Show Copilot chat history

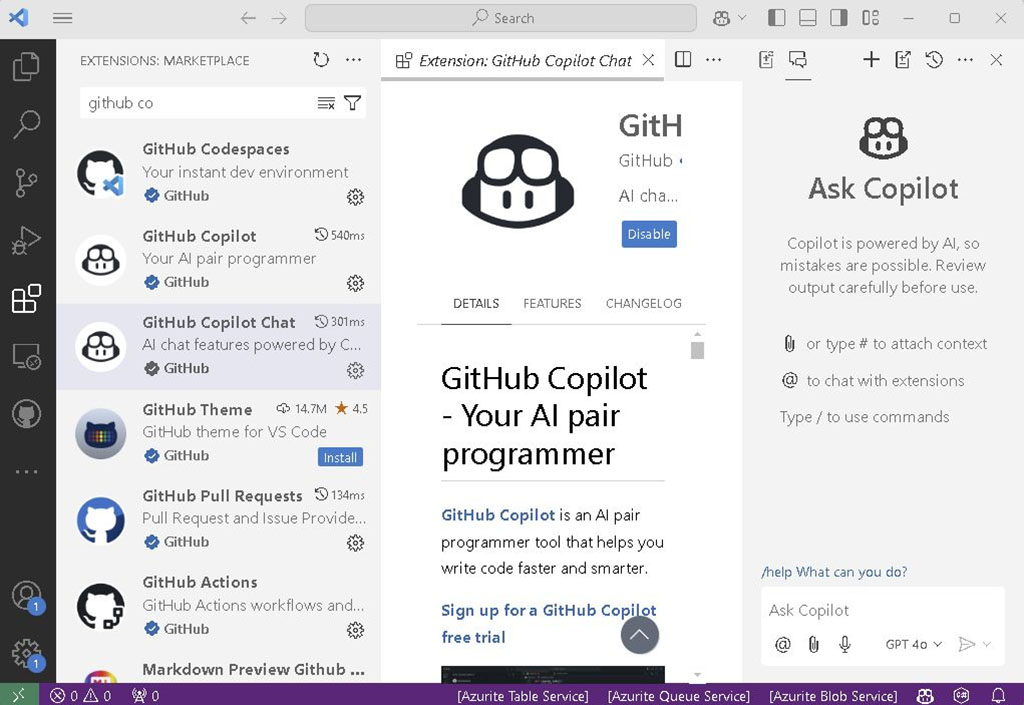(934, 60)
